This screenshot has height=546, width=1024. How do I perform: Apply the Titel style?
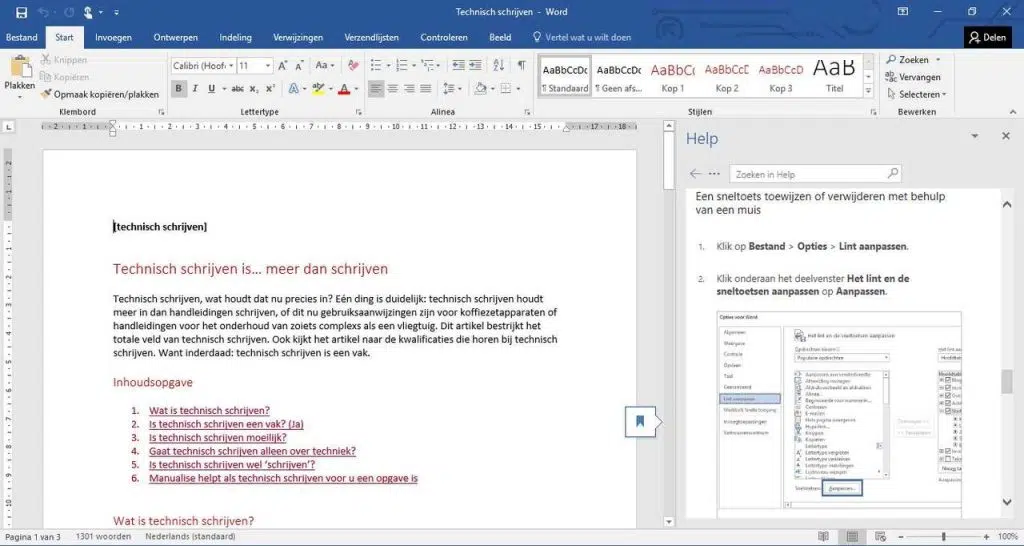point(834,77)
